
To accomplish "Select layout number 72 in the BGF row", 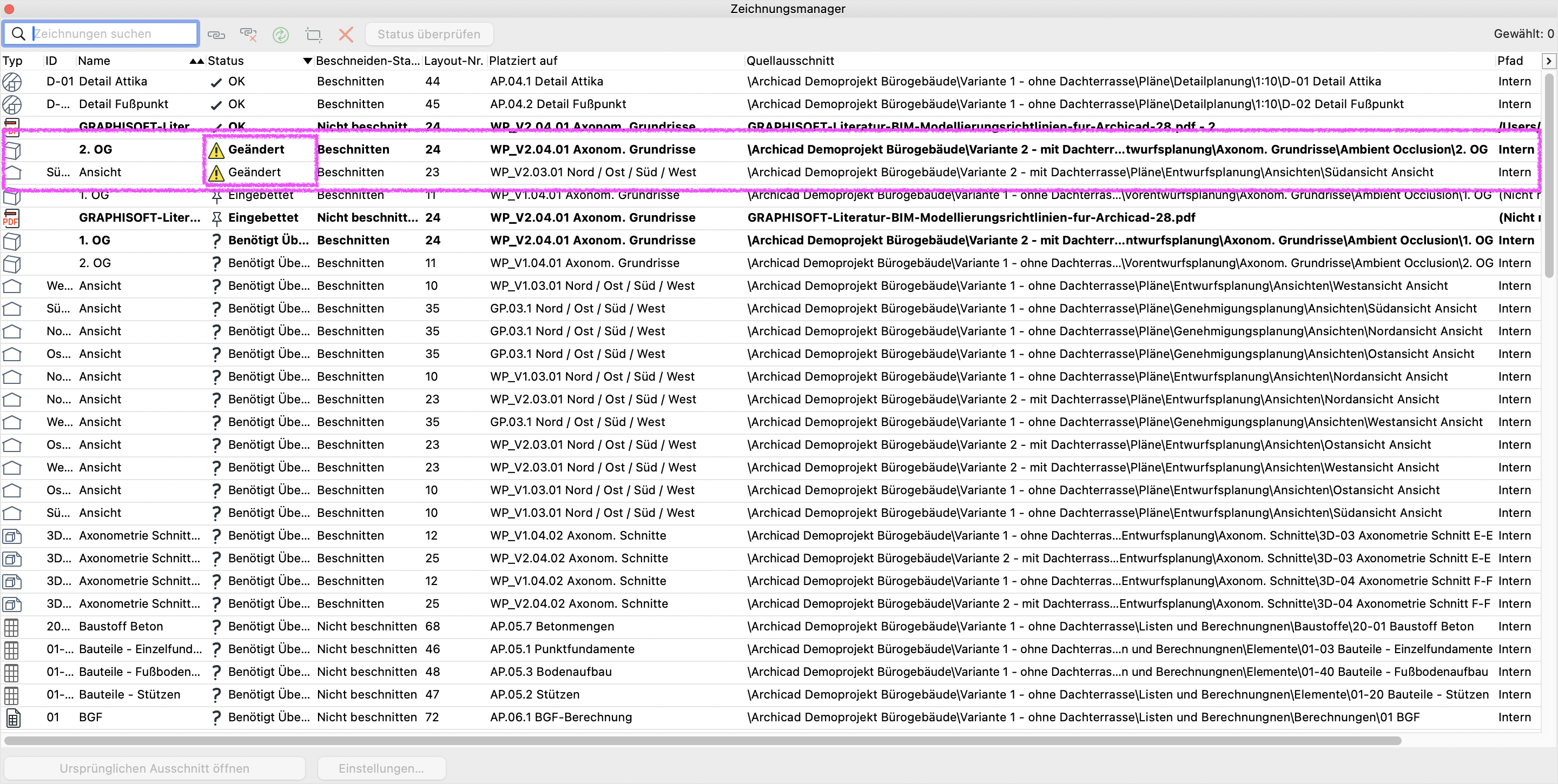I will [x=432, y=717].
